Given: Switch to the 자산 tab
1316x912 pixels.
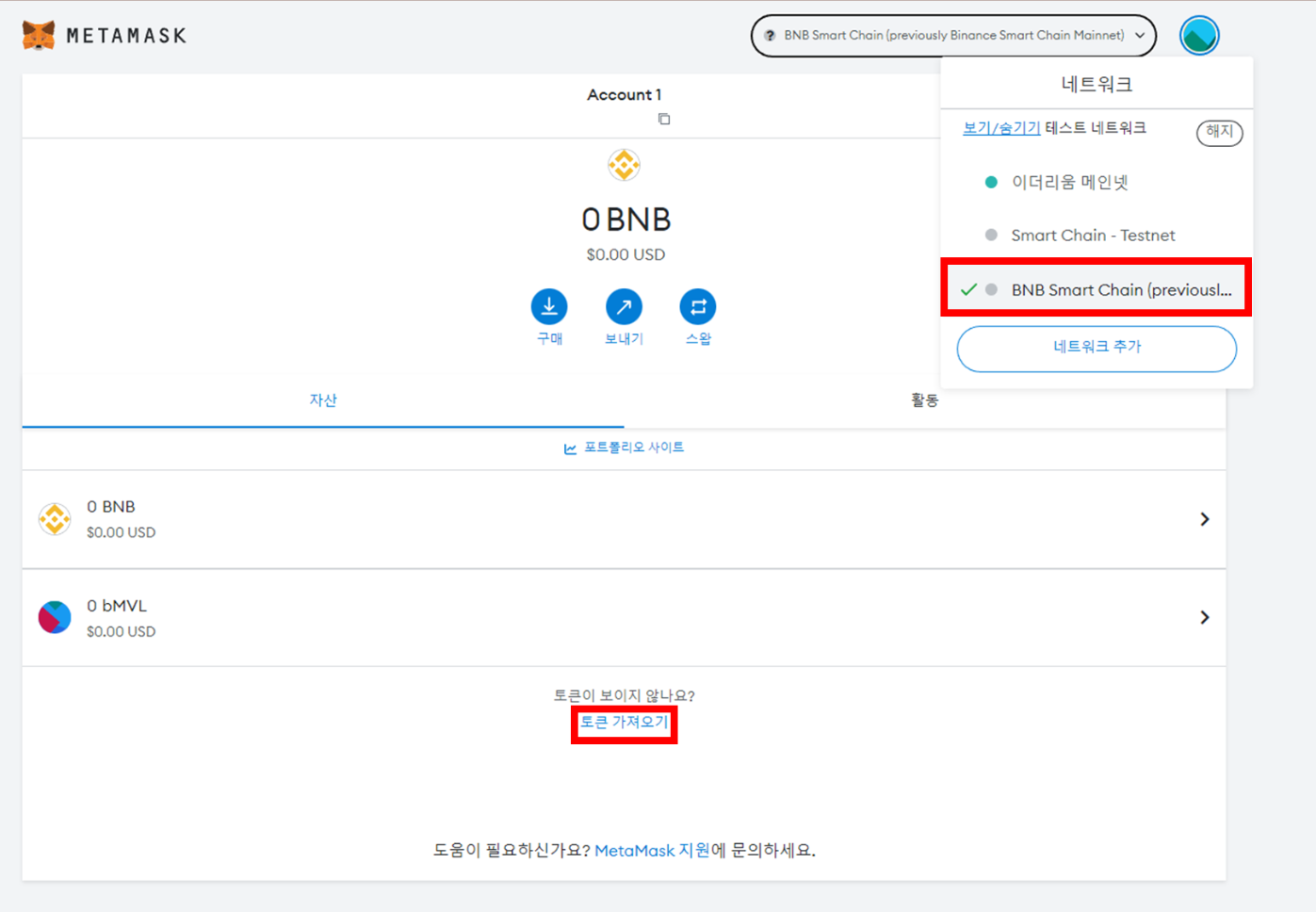Looking at the screenshot, I should click(323, 400).
